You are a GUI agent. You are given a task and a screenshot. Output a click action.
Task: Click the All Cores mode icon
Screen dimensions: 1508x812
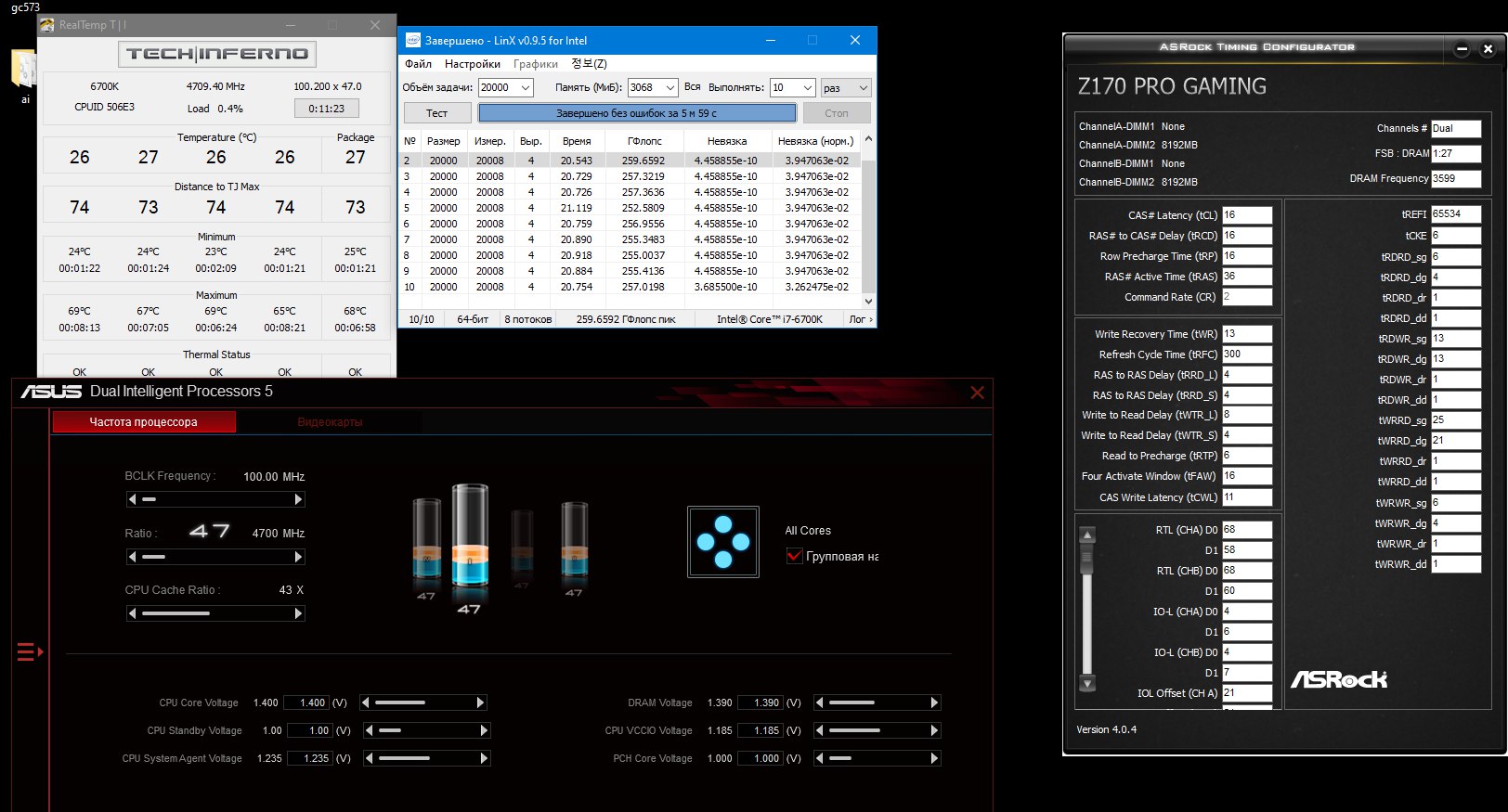(723, 542)
